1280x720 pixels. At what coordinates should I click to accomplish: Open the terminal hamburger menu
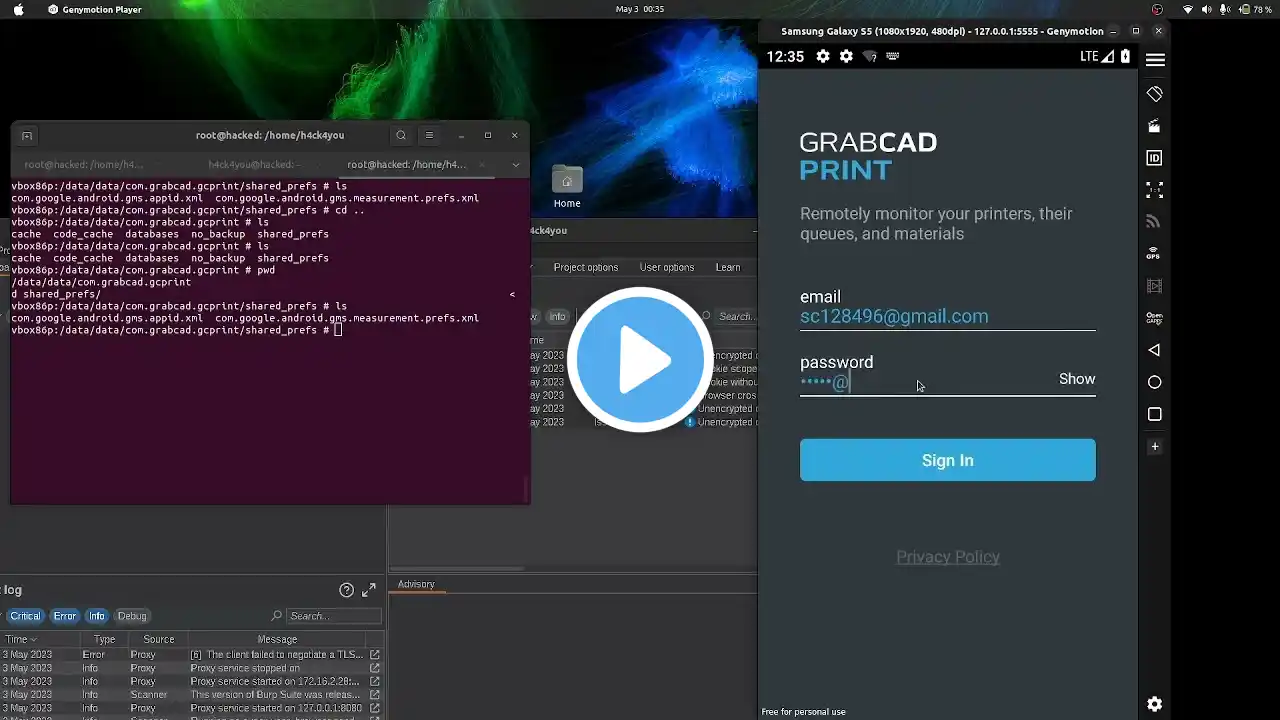[x=429, y=135]
